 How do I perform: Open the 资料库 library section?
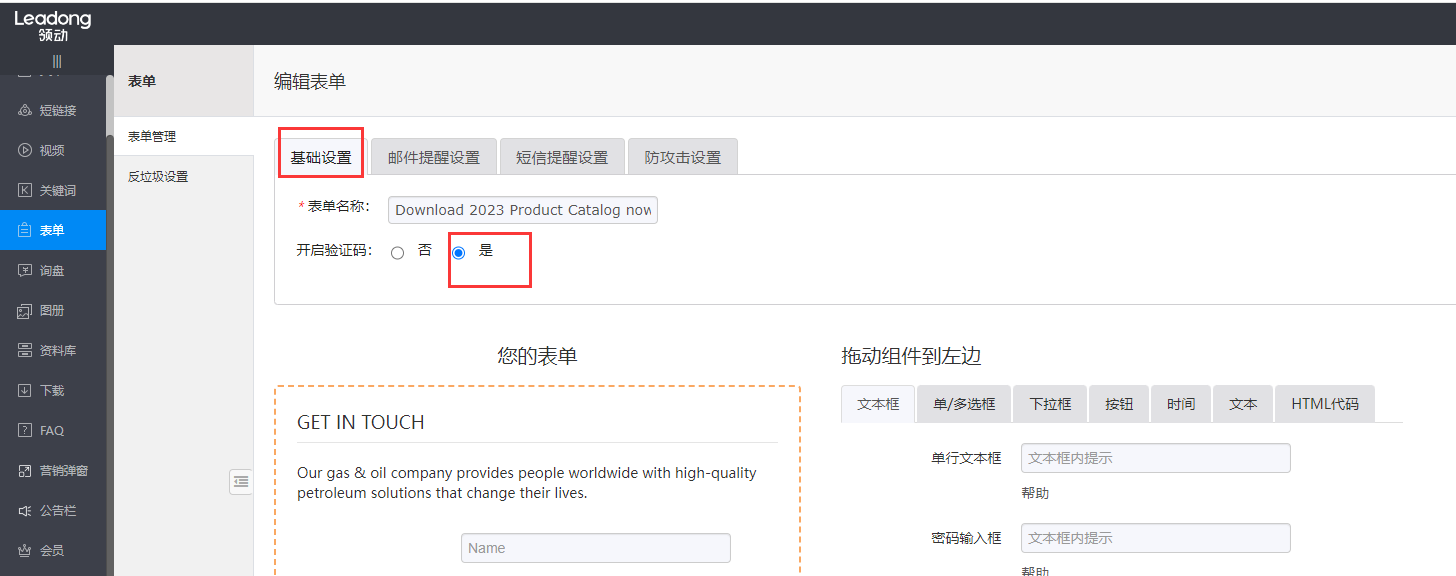tap(57, 350)
